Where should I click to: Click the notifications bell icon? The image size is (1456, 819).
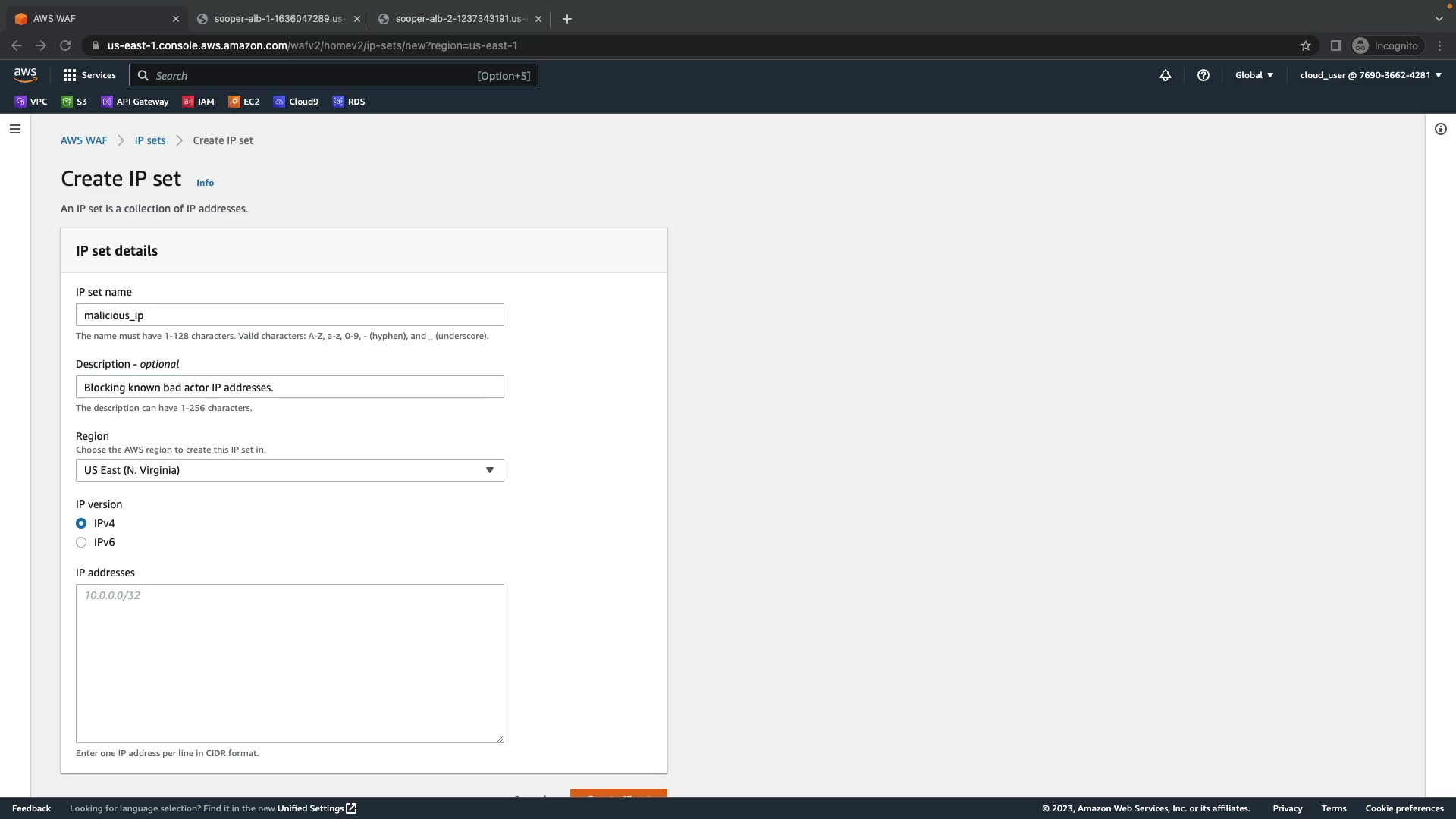(x=1166, y=75)
